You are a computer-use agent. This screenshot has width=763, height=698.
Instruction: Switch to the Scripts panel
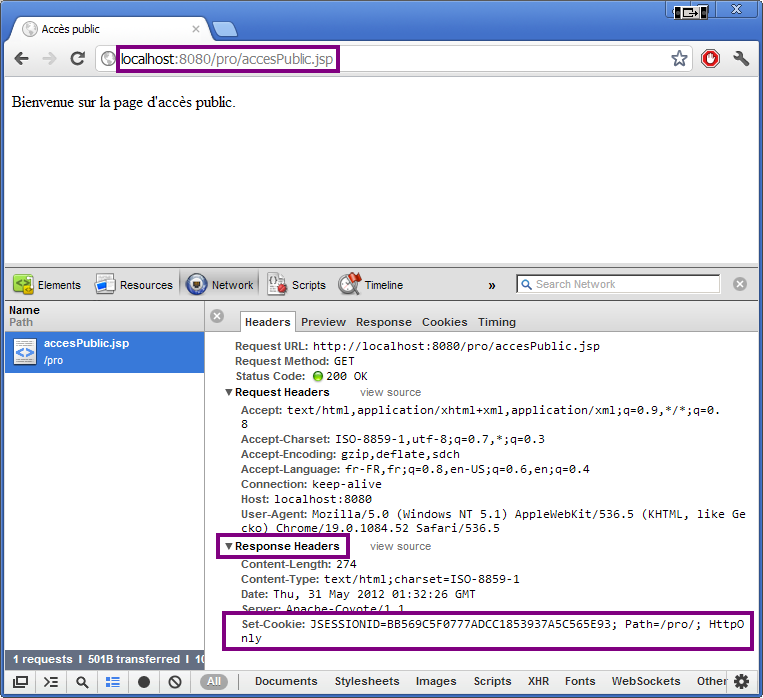point(296,285)
